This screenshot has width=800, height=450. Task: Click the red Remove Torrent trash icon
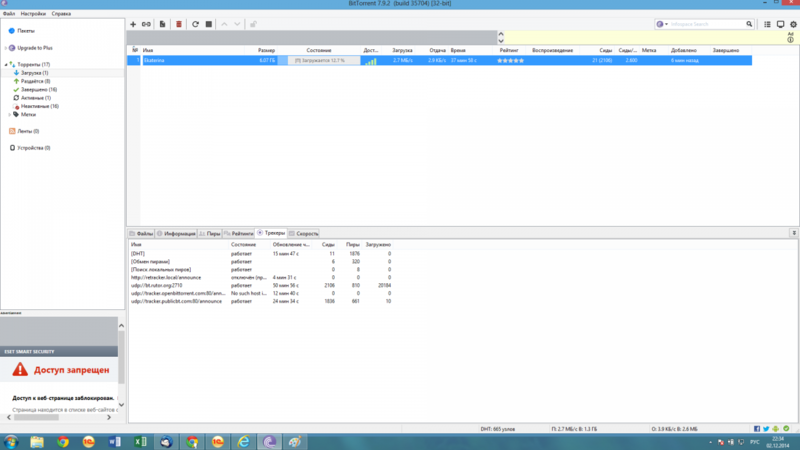pyautogui.click(x=179, y=24)
